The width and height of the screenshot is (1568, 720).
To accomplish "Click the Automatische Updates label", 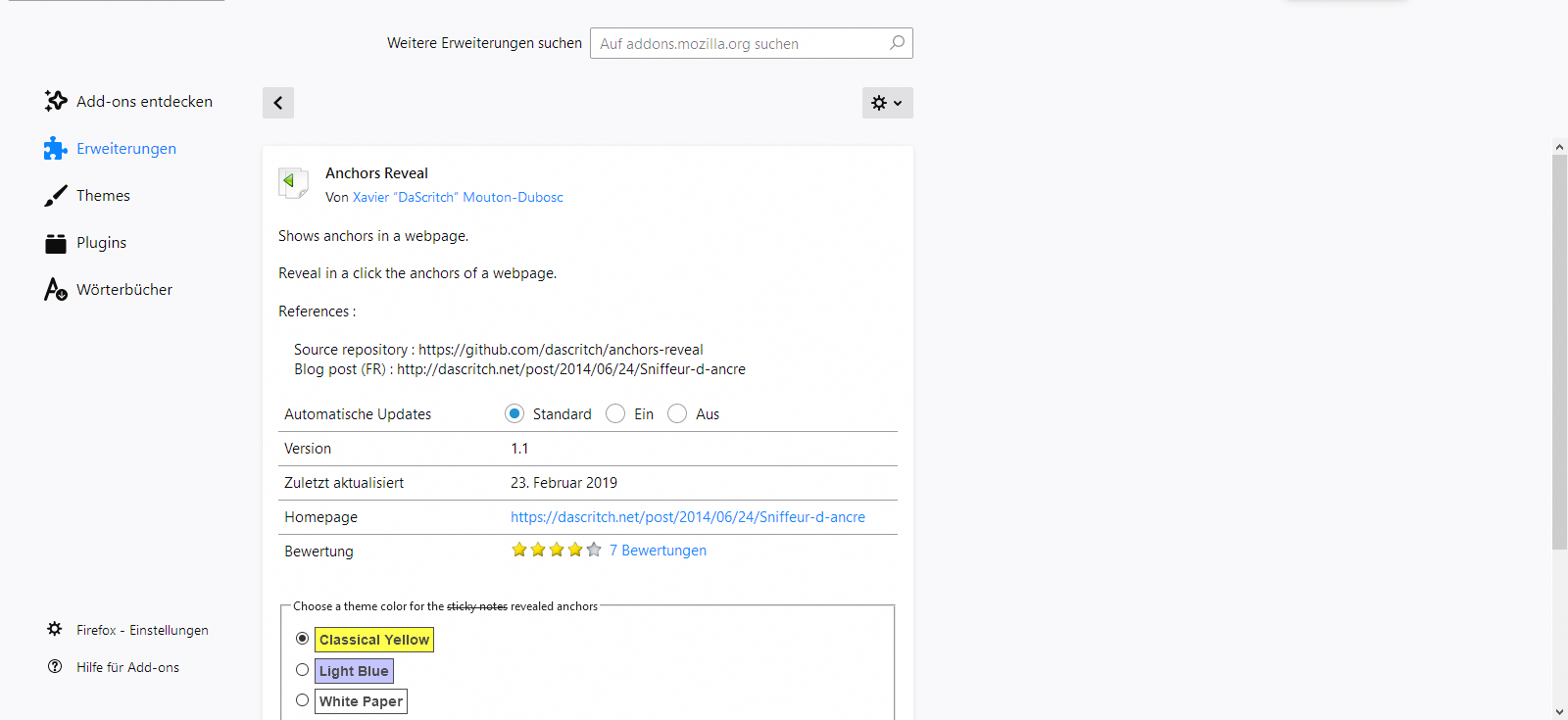I will [358, 414].
